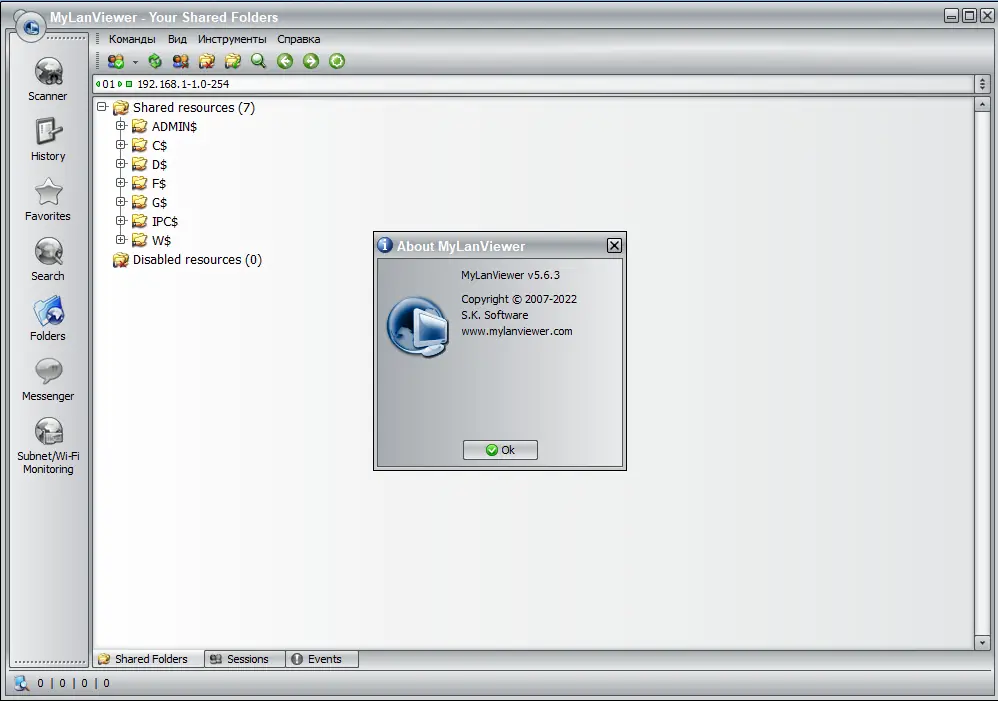The height and width of the screenshot is (701, 998).
Task: Open the Favorites star in sidebar
Action: tap(48, 199)
